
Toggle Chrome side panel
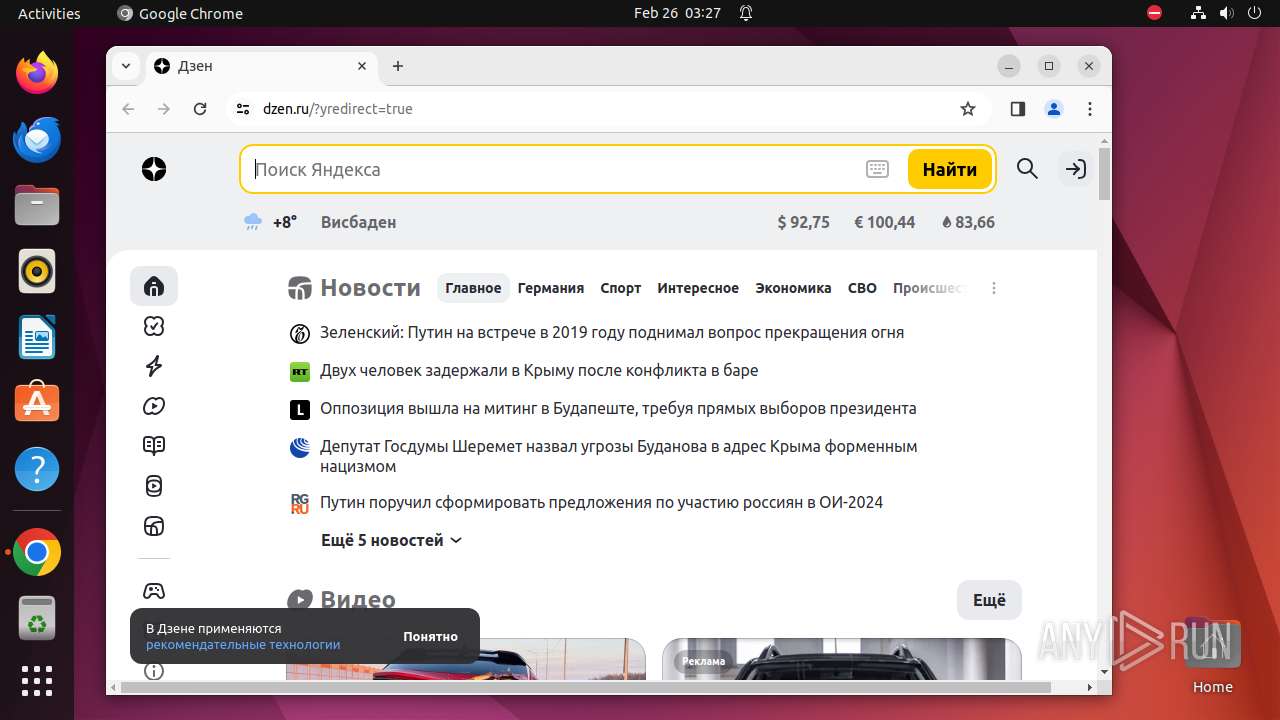click(x=1018, y=109)
